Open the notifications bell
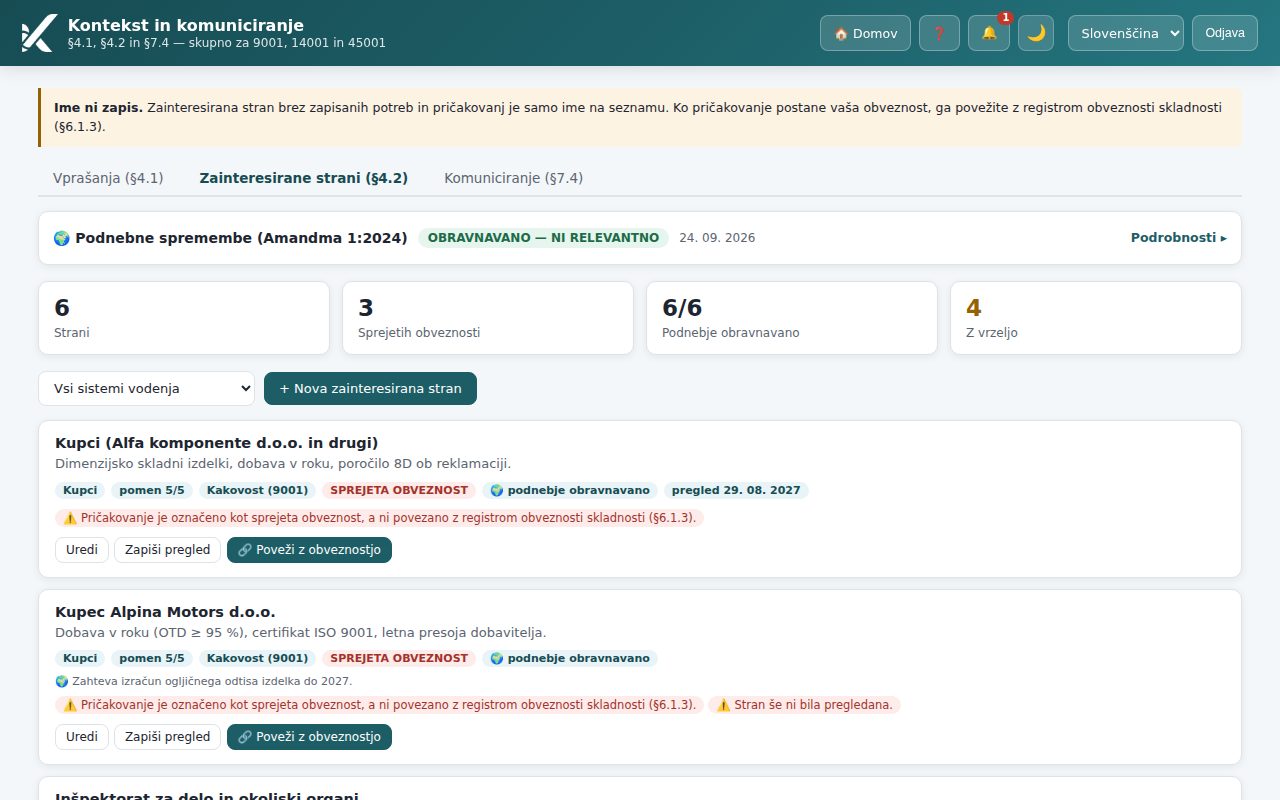Image resolution: width=1280 pixels, height=800 pixels. click(x=989, y=33)
